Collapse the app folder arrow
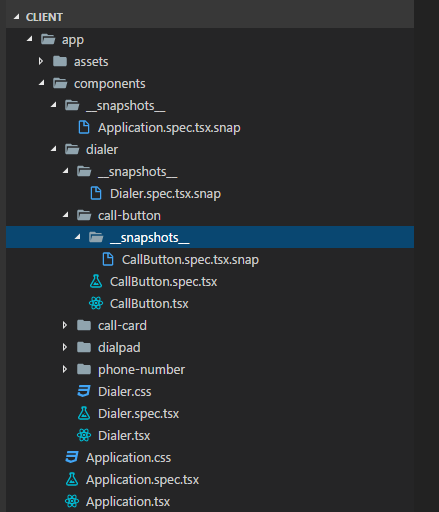Viewport: 439px width, 512px height. [29, 39]
